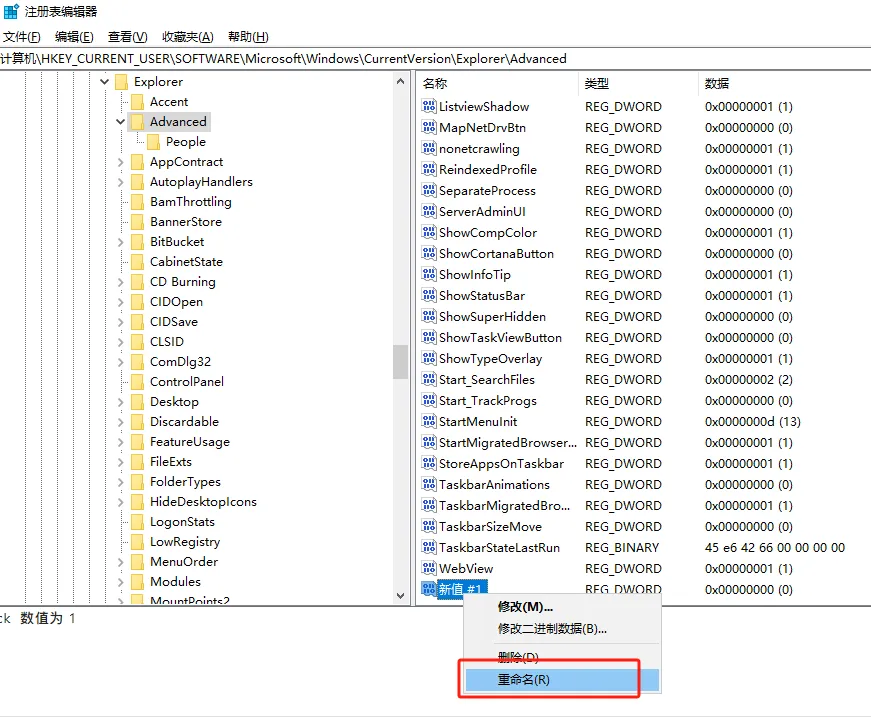Select the ControlPanel key
This screenshot has height=717, width=871.
(187, 382)
